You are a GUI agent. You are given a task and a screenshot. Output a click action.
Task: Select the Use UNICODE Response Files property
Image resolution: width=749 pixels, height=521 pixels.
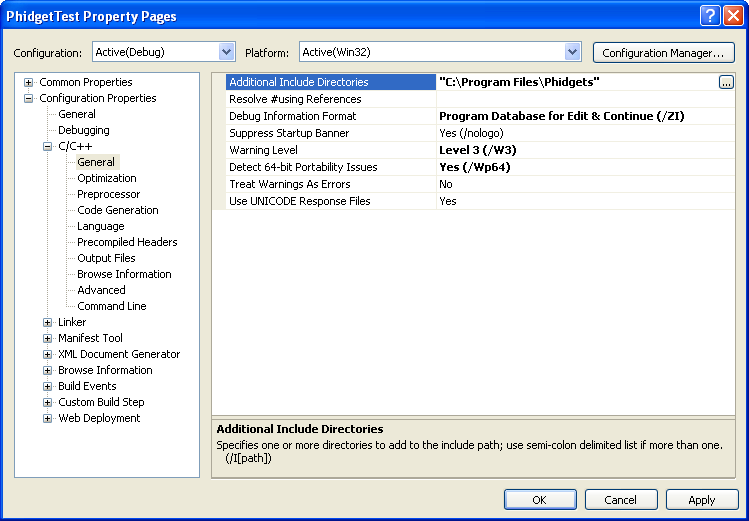coord(331,201)
